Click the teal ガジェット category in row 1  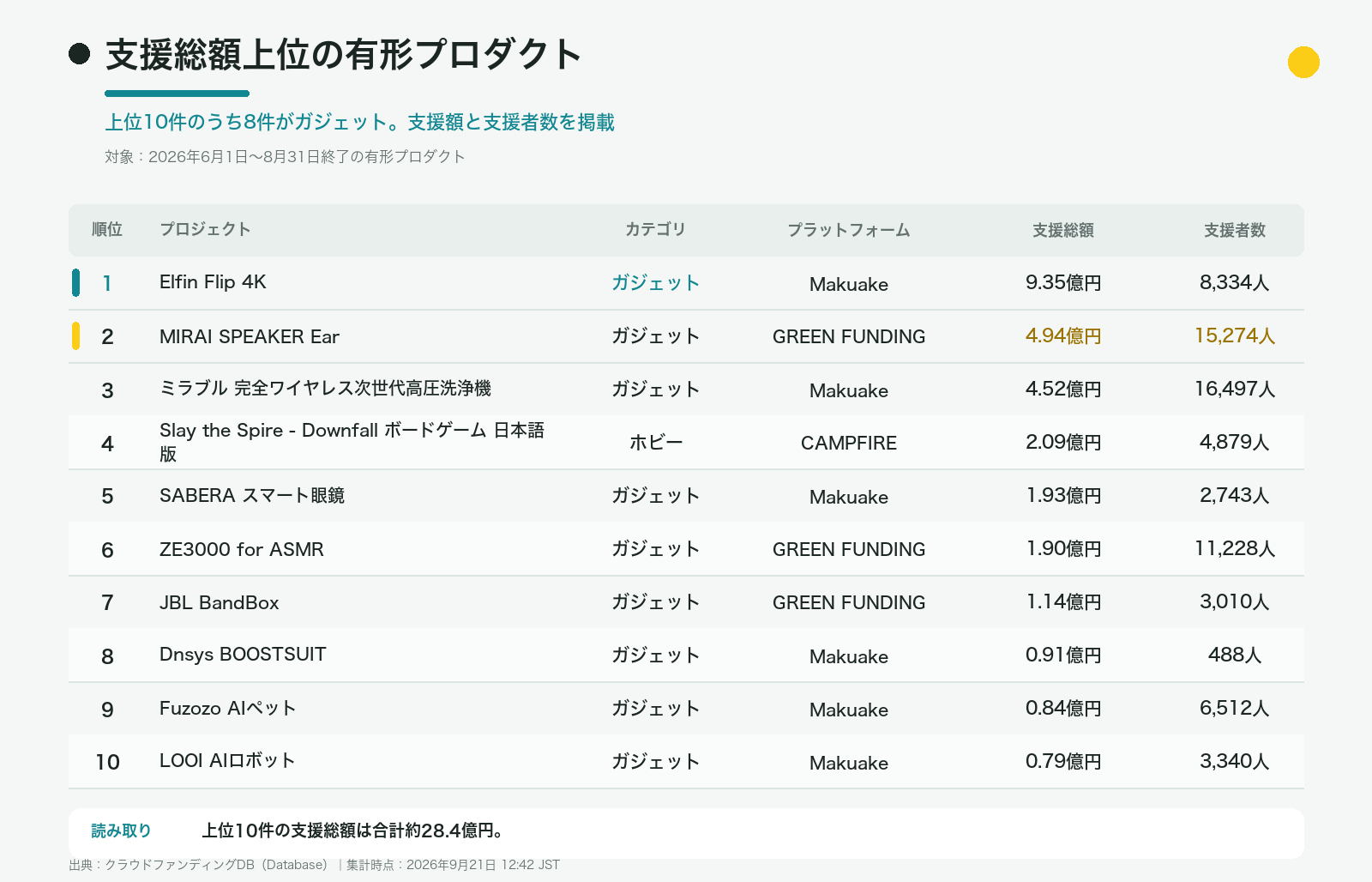(x=656, y=283)
